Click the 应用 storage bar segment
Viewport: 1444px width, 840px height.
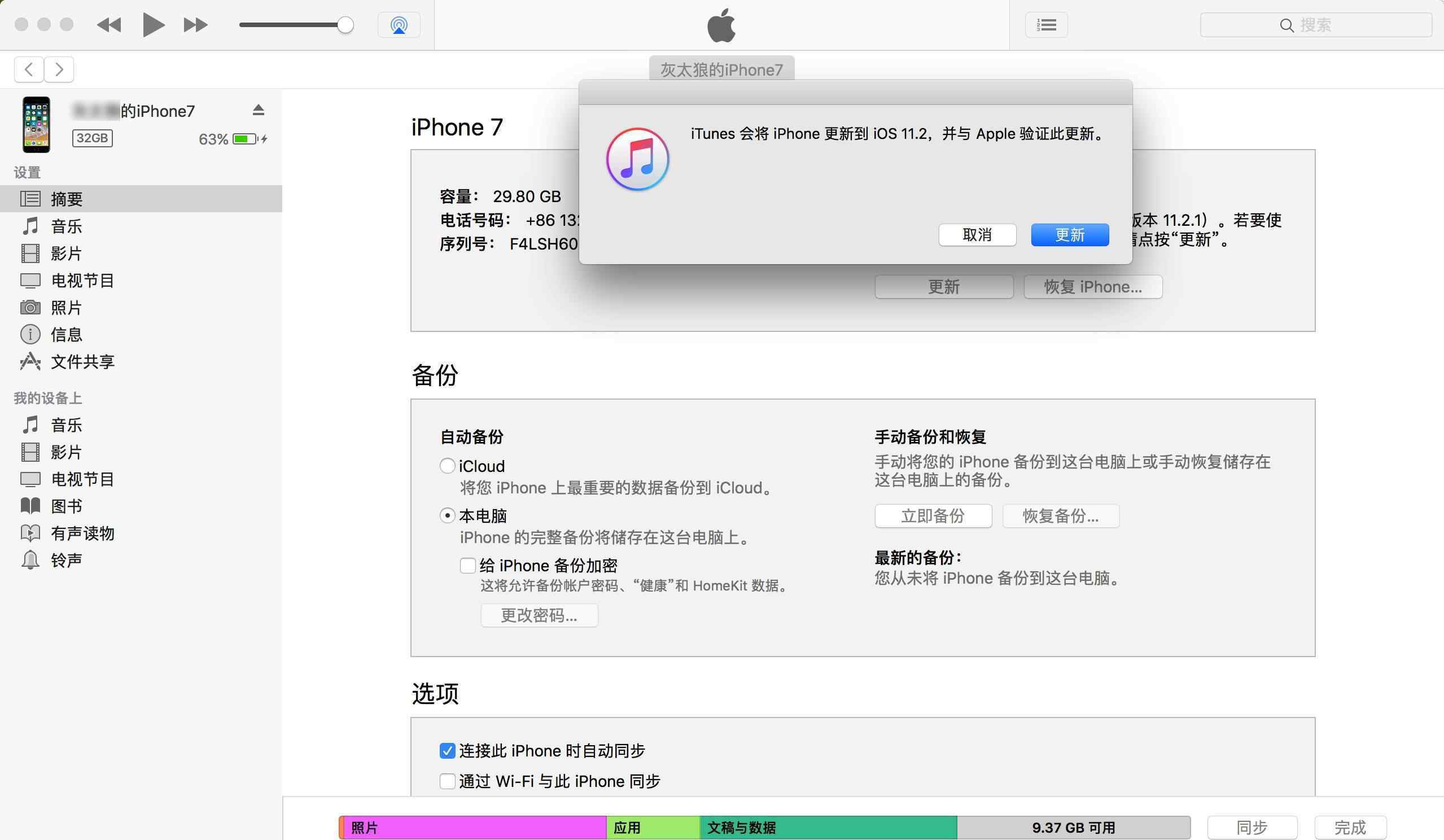pyautogui.click(x=653, y=828)
